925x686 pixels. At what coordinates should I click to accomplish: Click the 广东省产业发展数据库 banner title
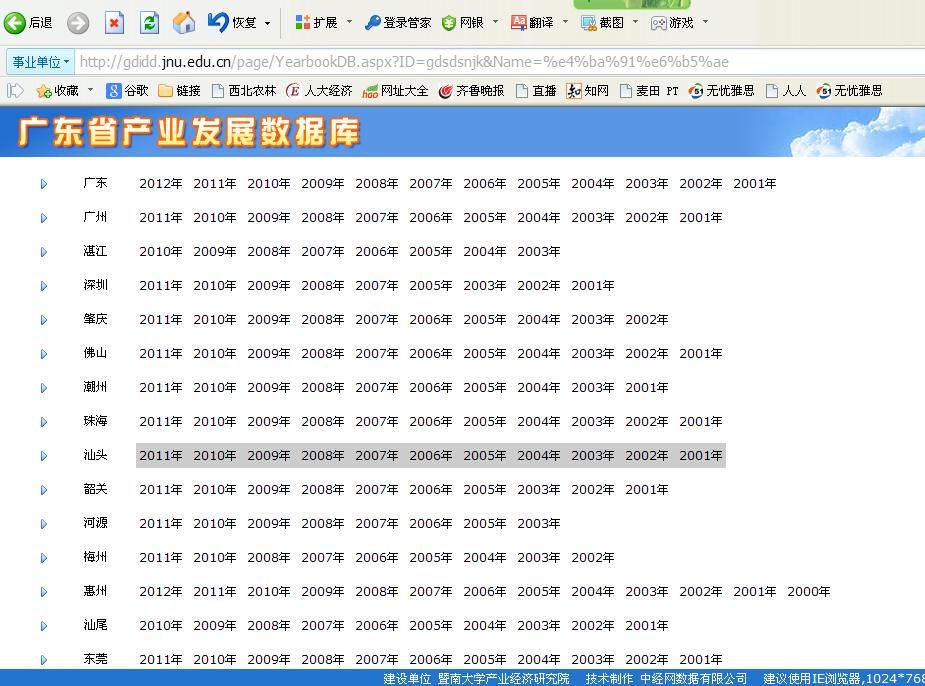(189, 132)
